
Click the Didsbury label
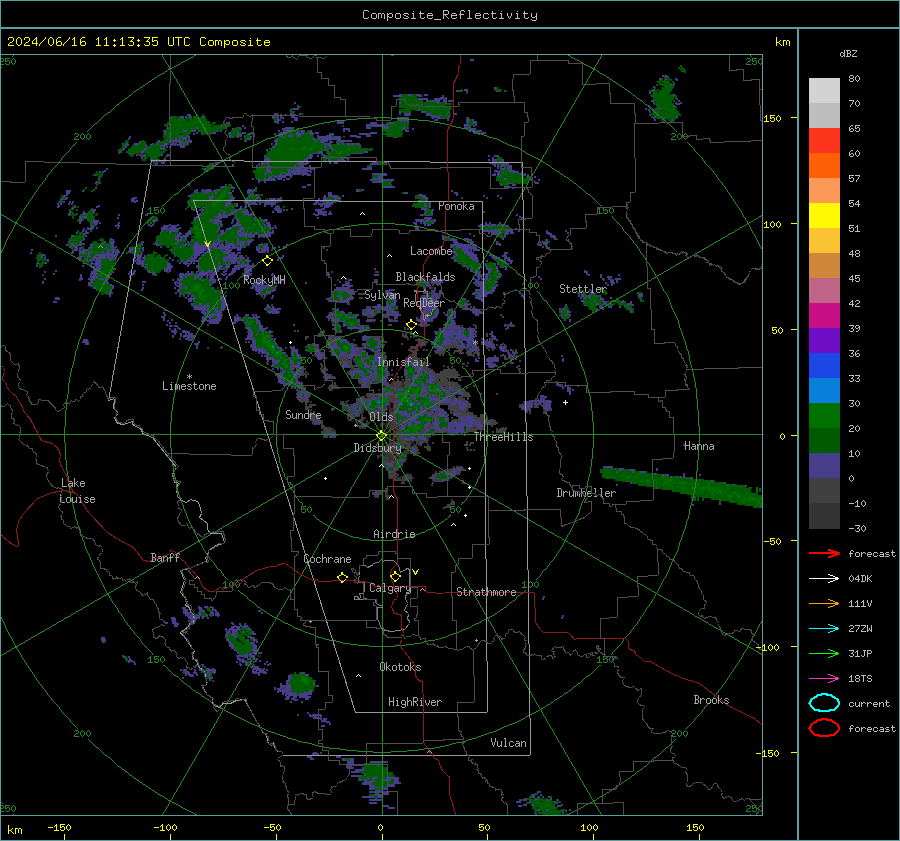point(377,448)
